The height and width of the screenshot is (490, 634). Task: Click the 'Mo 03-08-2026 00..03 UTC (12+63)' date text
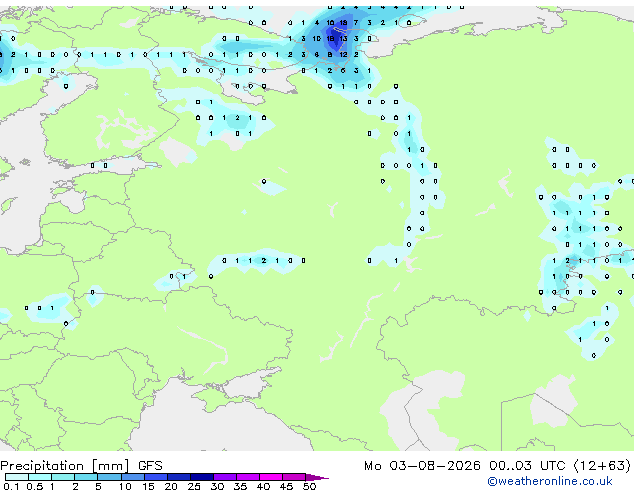point(497,466)
